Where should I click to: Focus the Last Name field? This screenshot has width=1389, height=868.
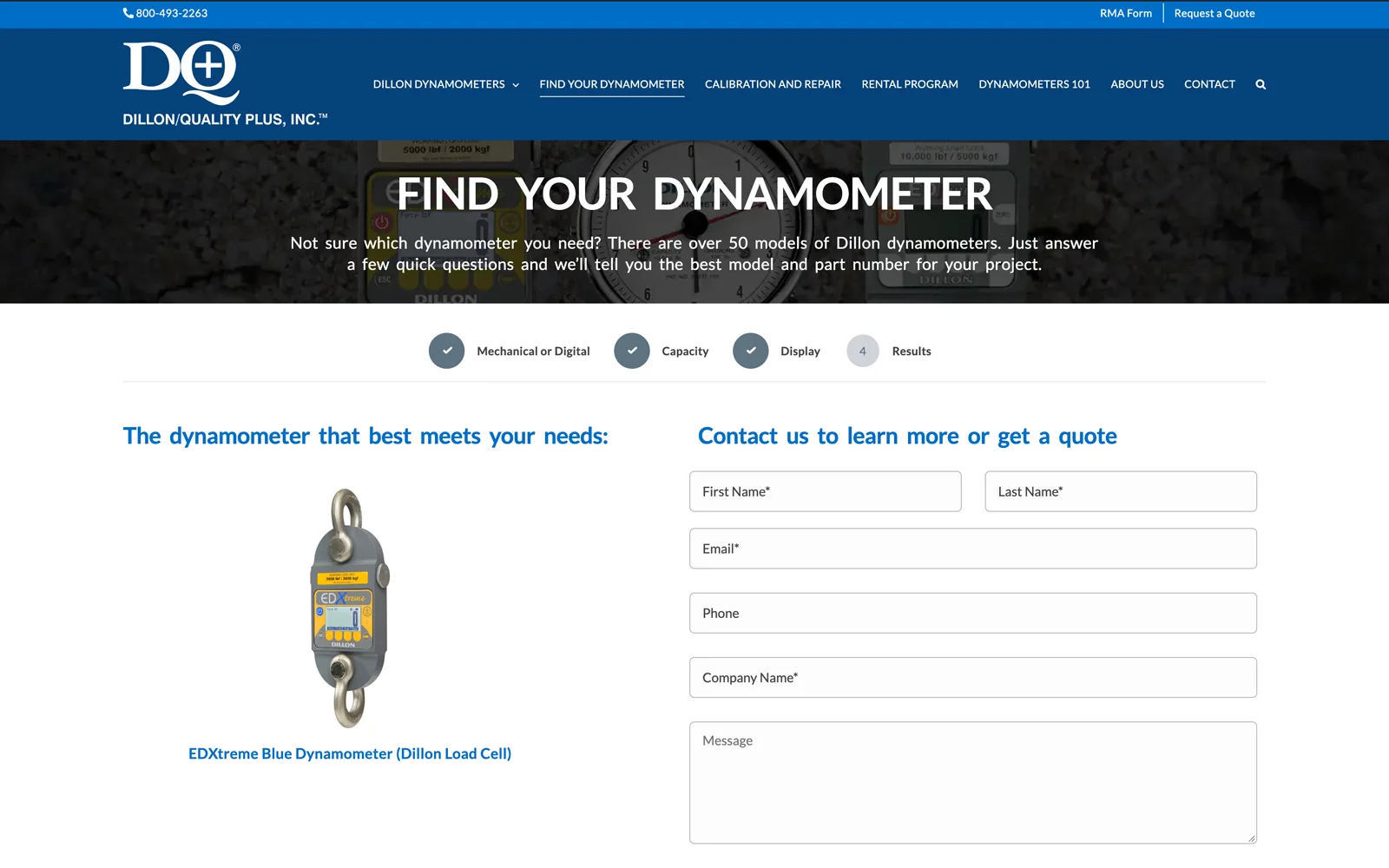pyautogui.click(x=1121, y=491)
